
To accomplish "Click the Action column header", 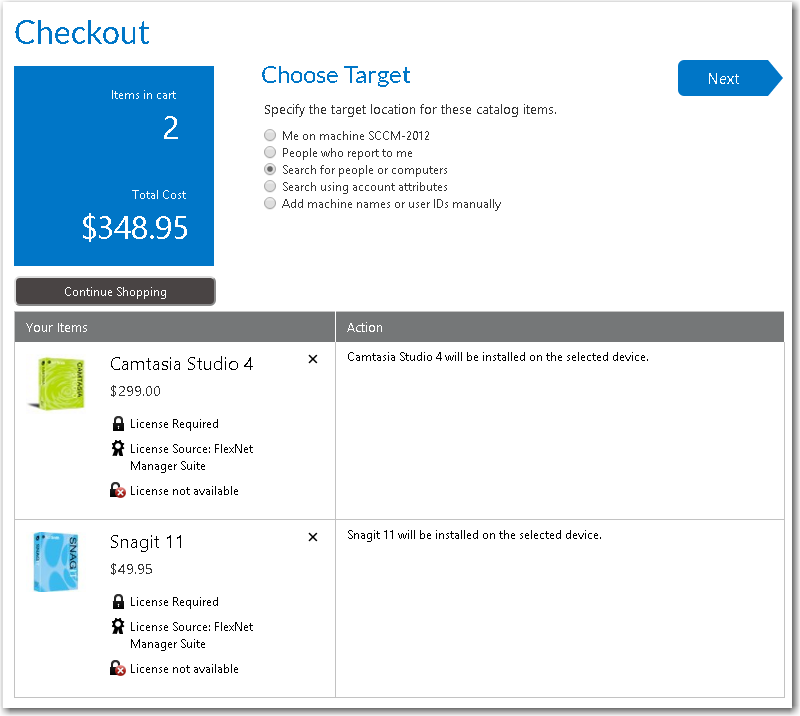I will coord(364,327).
